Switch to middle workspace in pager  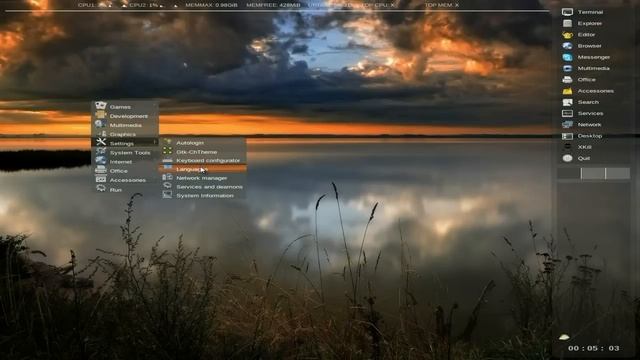(x=593, y=173)
